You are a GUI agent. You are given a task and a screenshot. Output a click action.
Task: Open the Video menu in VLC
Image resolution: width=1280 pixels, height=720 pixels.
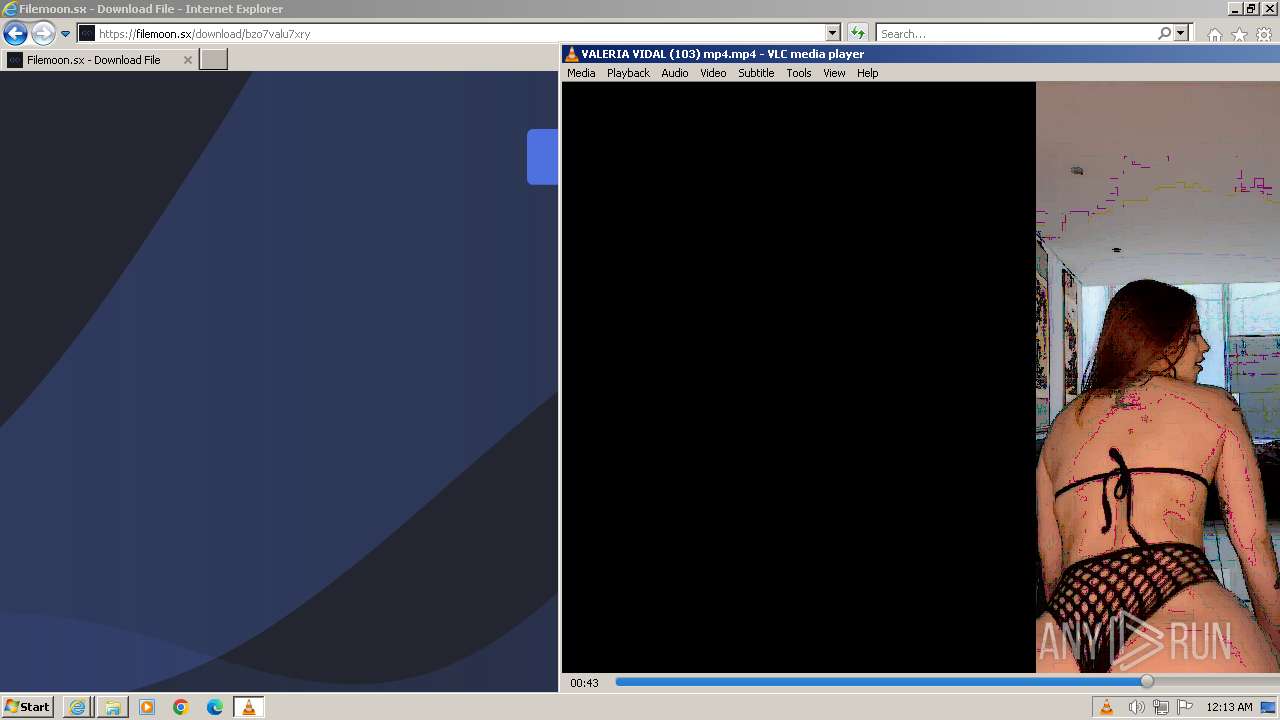point(713,73)
